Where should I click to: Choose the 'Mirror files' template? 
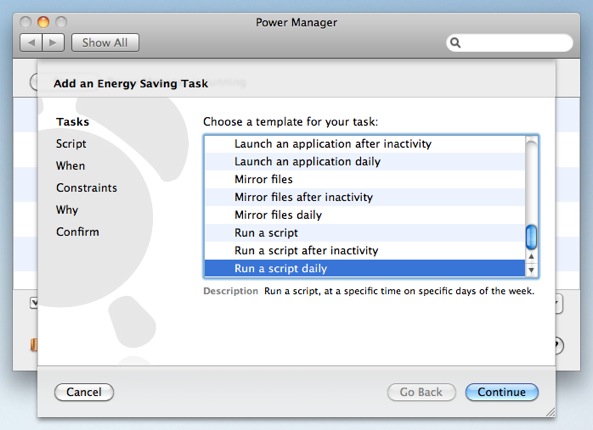click(365, 179)
